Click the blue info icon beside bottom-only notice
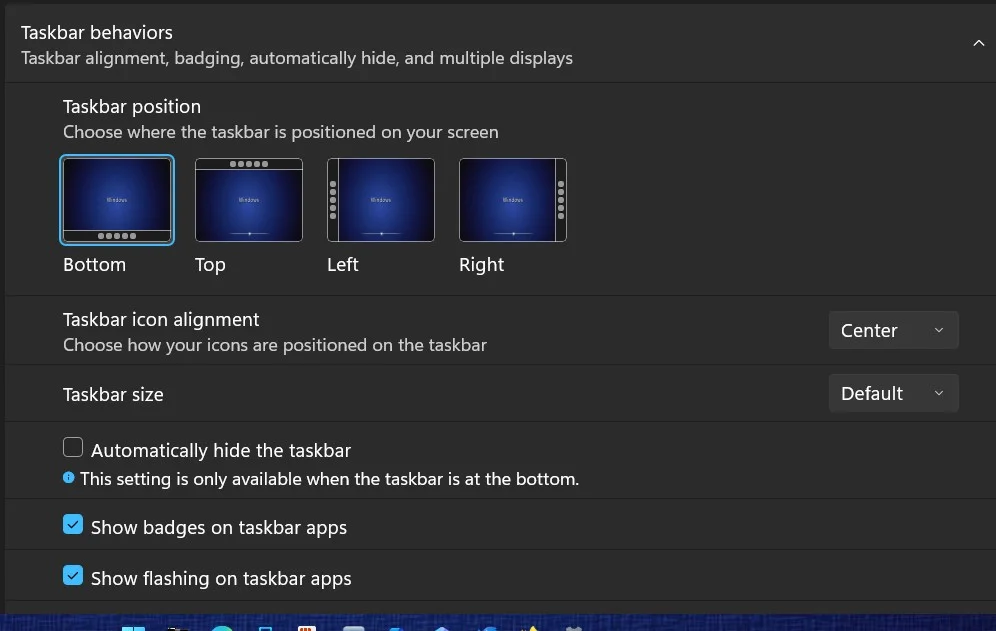Viewport: 996px width, 631px height. pos(69,478)
